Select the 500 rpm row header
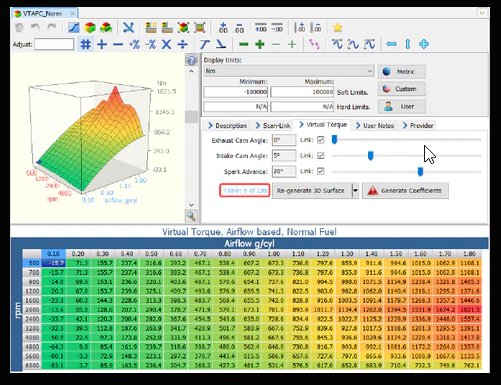This screenshot has width=501, height=385. 32,263
